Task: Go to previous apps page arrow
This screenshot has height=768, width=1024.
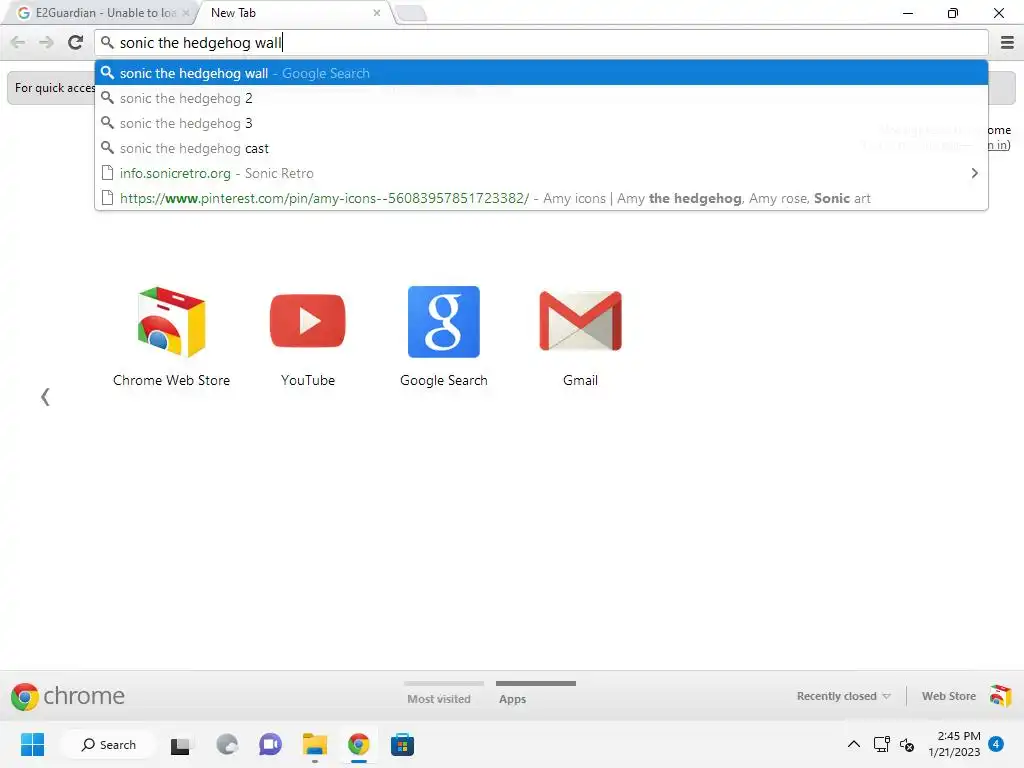Action: click(x=45, y=396)
